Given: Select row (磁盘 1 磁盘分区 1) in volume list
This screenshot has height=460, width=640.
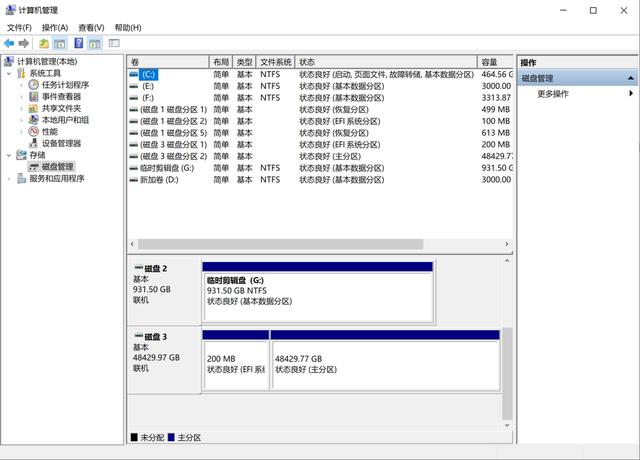Looking at the screenshot, I should coord(320,109).
